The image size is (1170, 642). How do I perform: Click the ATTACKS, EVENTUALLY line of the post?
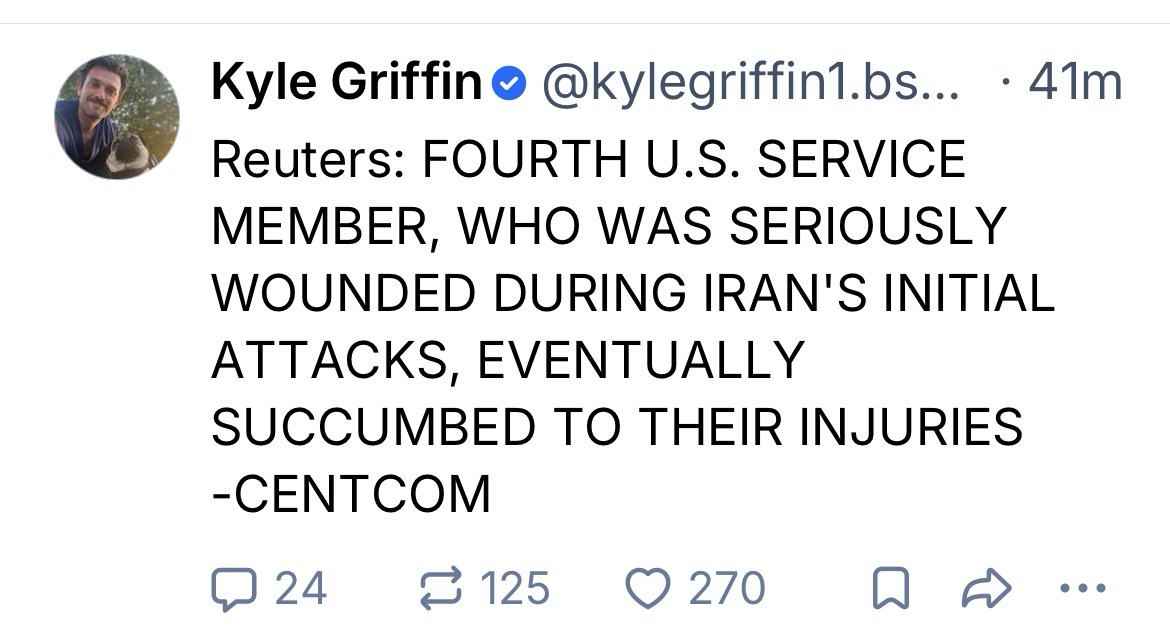pos(508,360)
